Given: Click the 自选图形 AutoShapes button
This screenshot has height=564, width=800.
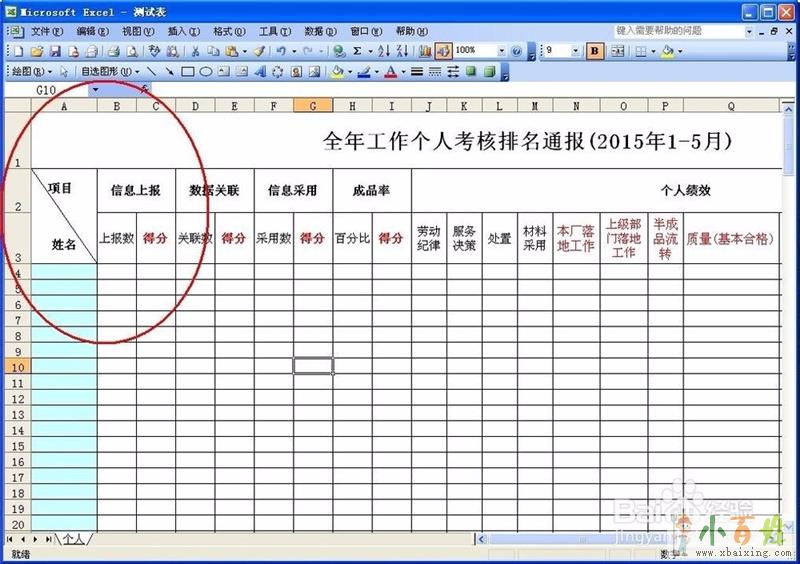Looking at the screenshot, I should (x=103, y=72).
